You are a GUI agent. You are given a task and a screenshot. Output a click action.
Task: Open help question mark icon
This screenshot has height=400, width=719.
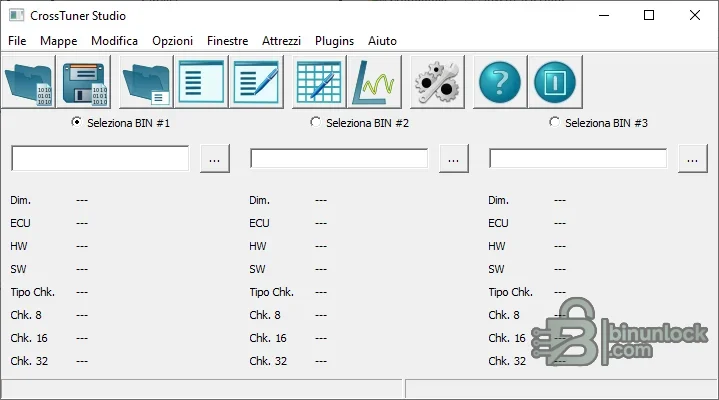[x=500, y=82]
